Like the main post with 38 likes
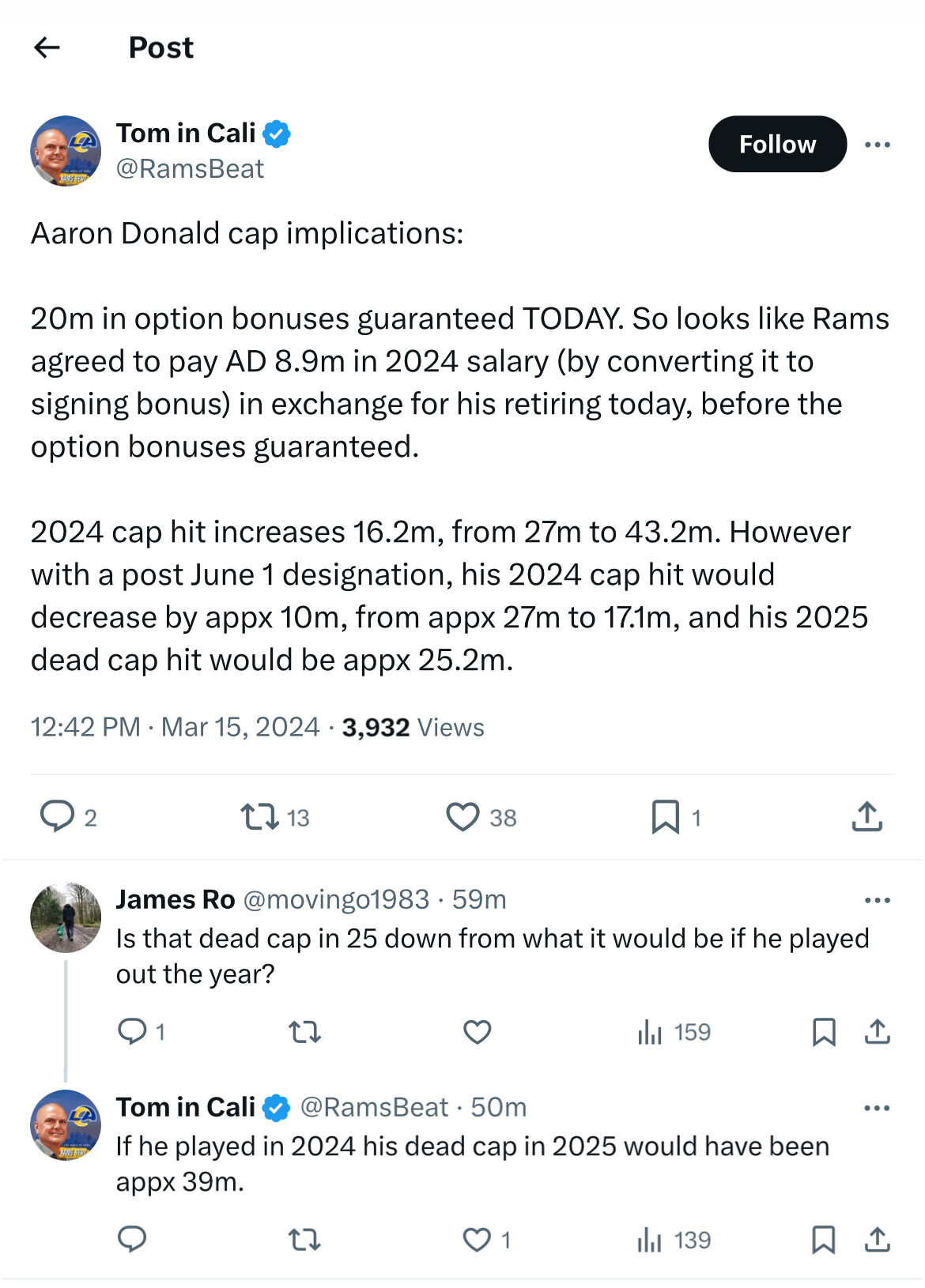The image size is (925, 1288). tap(462, 816)
